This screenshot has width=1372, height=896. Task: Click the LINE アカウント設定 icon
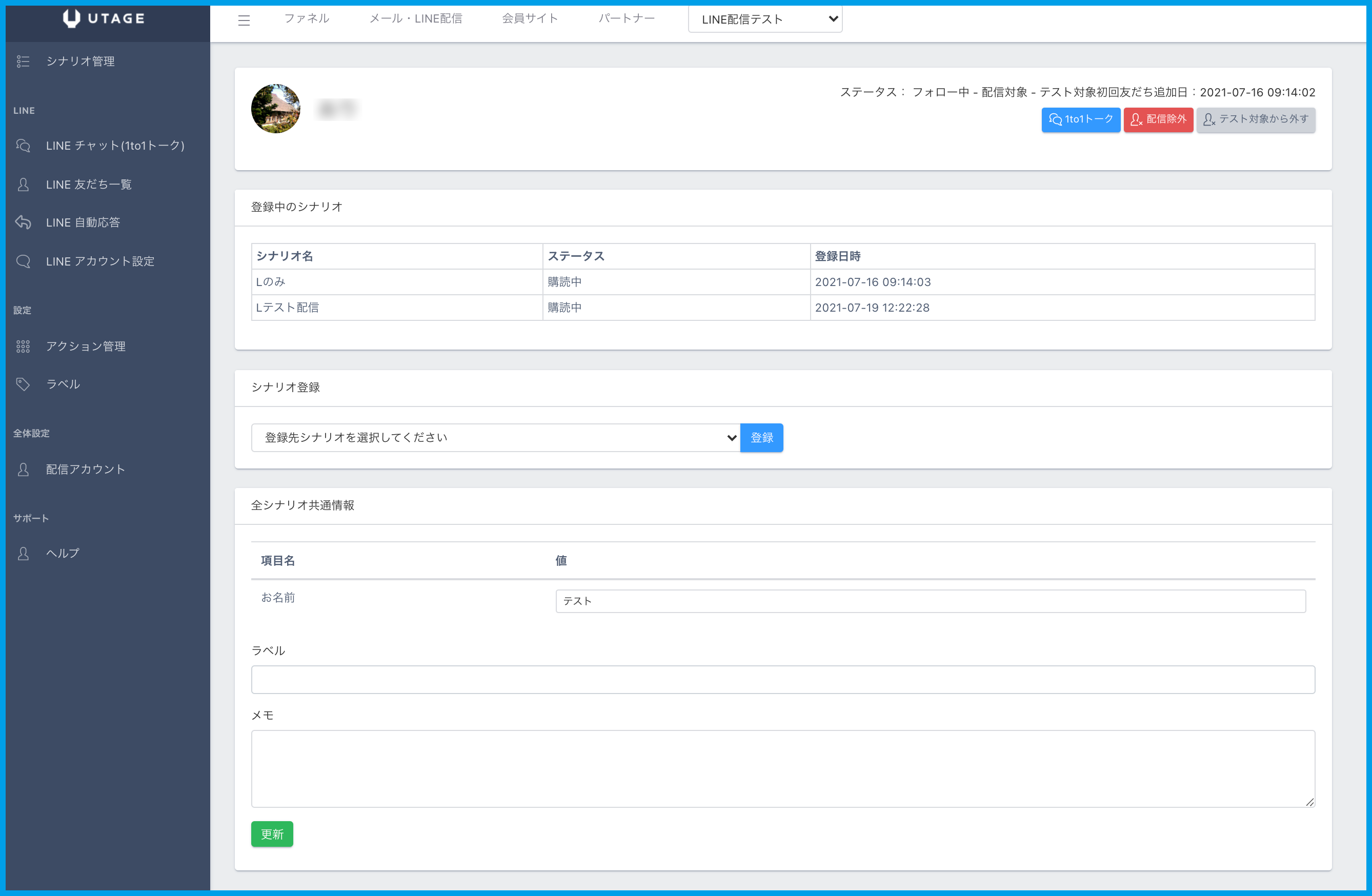pos(23,261)
